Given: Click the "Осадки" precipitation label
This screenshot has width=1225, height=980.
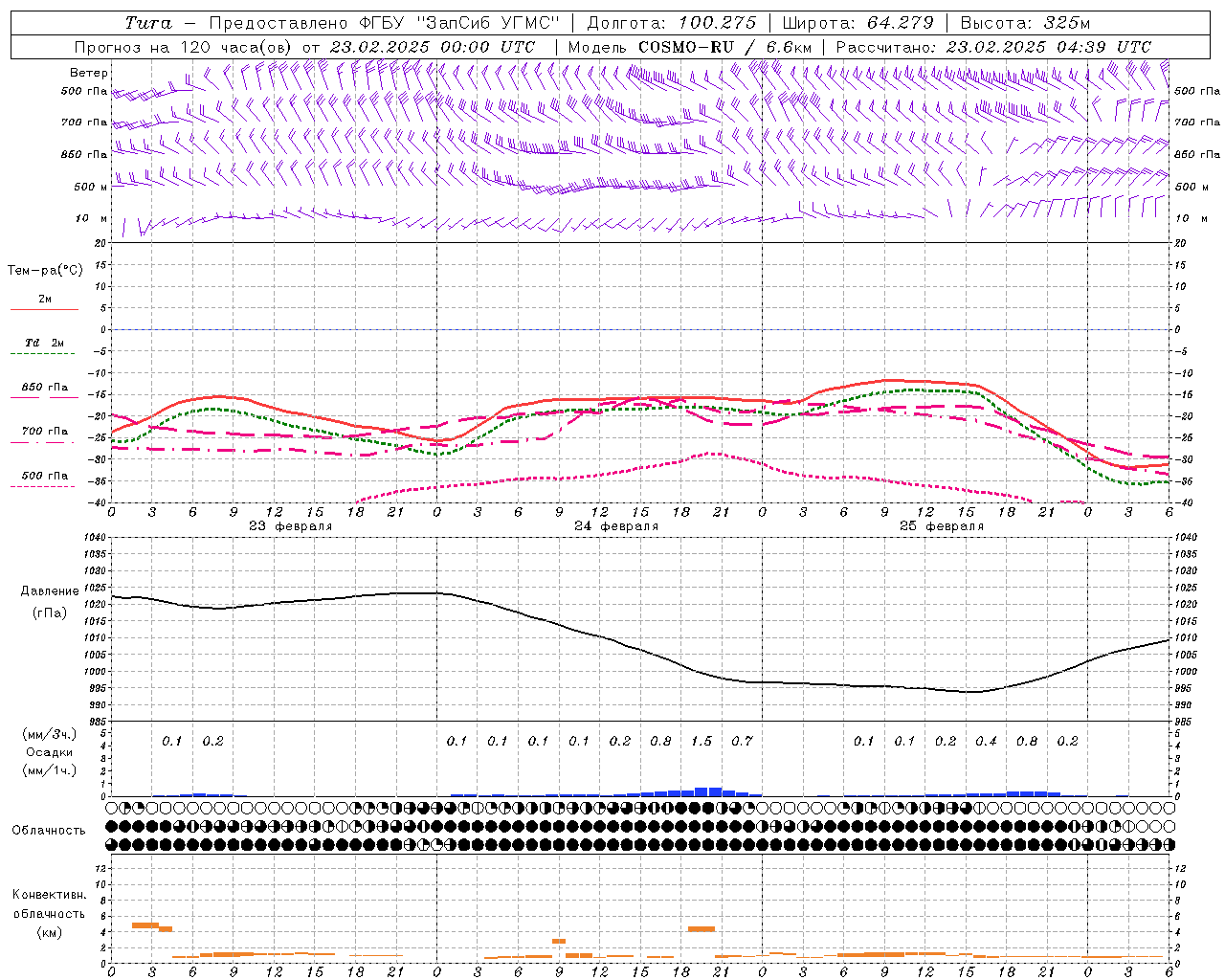Looking at the screenshot, I should click(50, 752).
